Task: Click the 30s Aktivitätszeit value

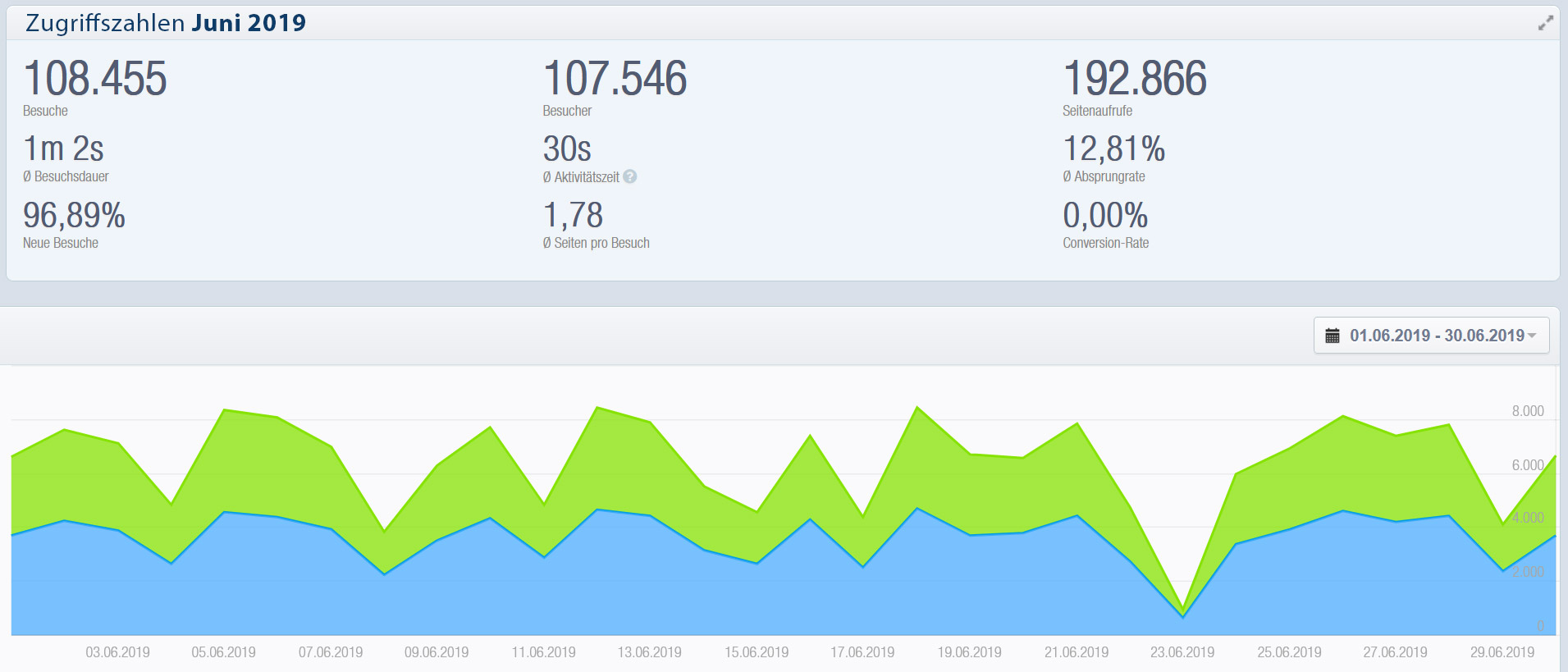Action: 567,149
